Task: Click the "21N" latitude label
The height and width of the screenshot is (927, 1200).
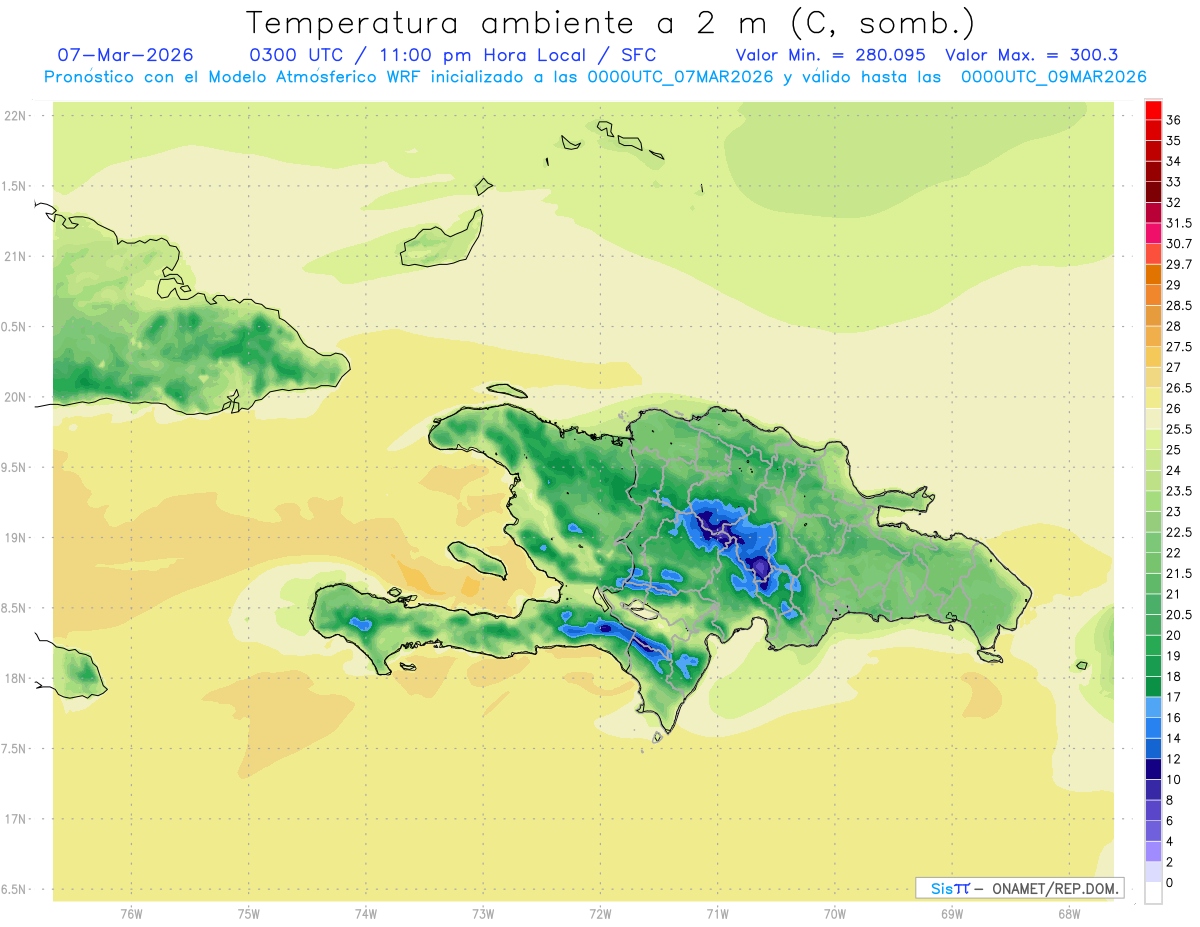Action: click(x=16, y=256)
